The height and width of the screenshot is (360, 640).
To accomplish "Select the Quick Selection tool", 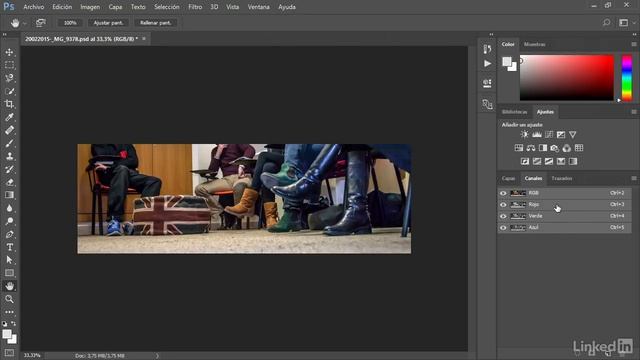I will (9, 91).
